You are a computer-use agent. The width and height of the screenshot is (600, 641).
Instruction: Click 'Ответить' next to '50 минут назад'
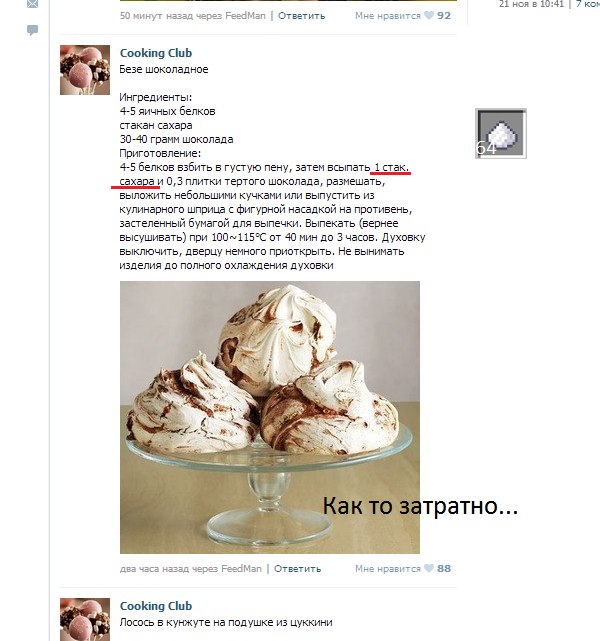pos(302,16)
